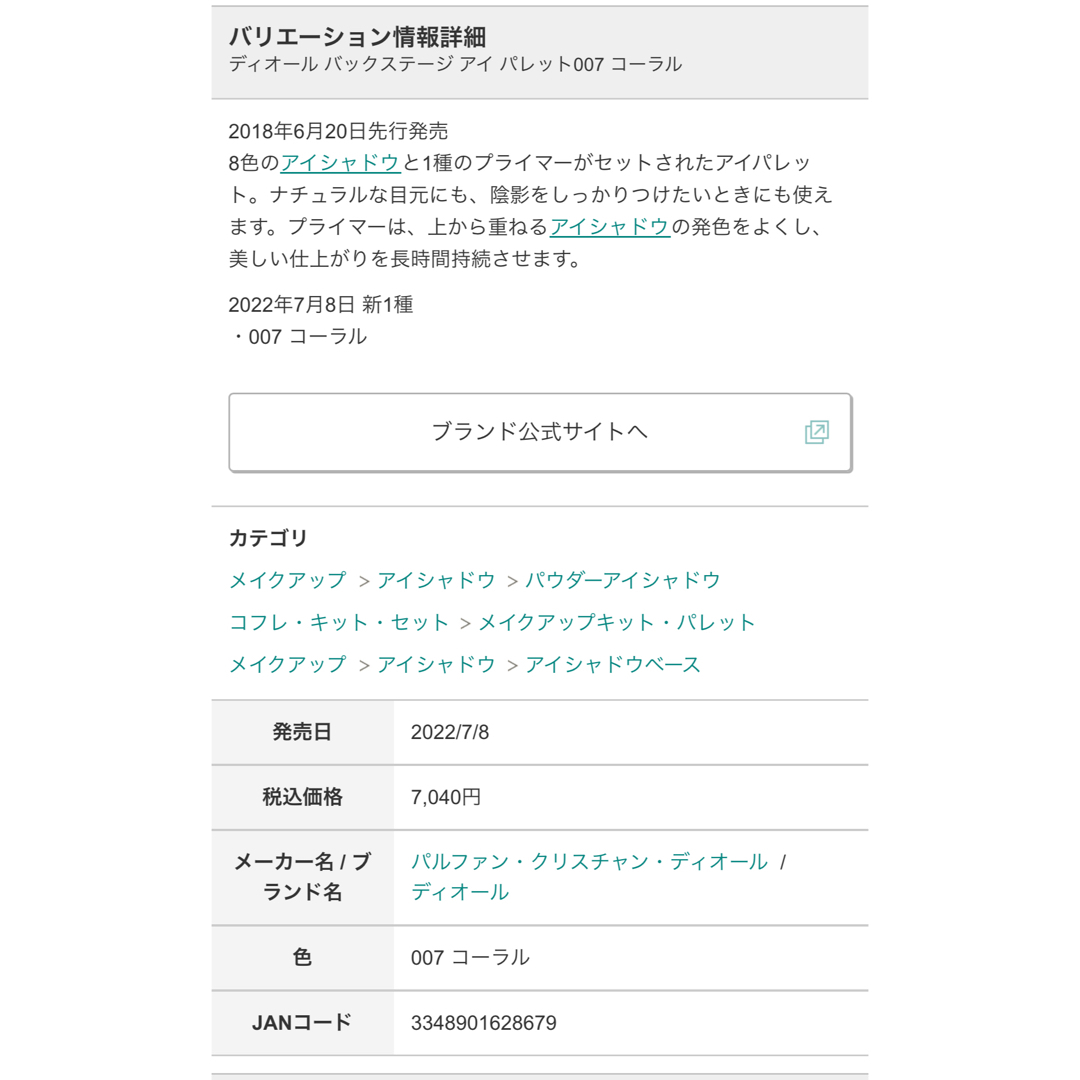Go to the アイシャドウベース category

click(x=613, y=664)
